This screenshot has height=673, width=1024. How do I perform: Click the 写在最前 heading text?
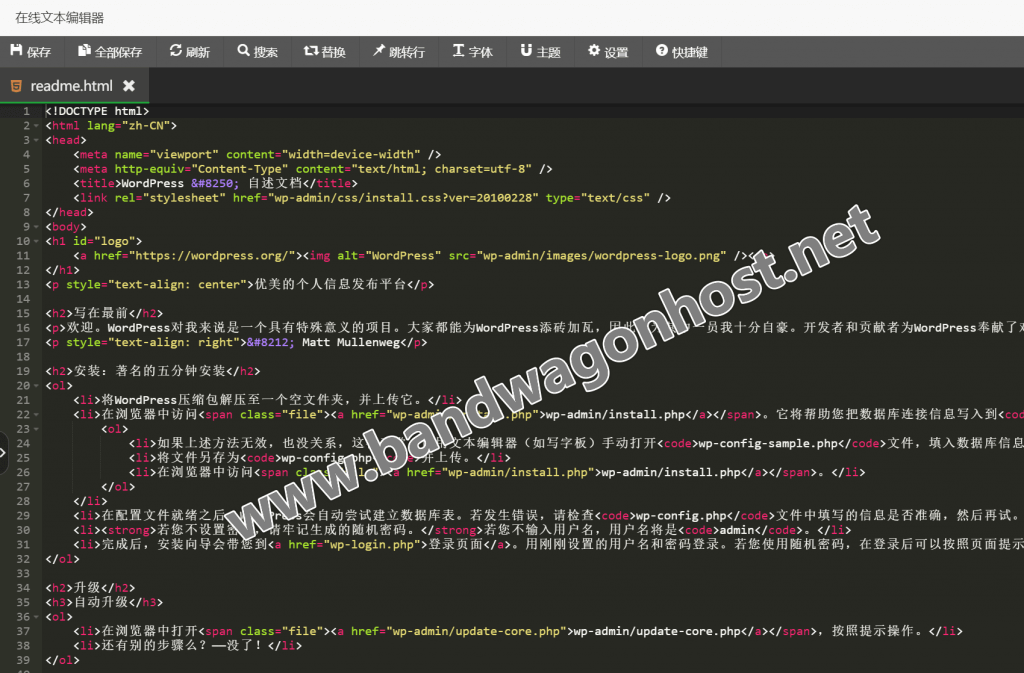pyautogui.click(x=101, y=313)
